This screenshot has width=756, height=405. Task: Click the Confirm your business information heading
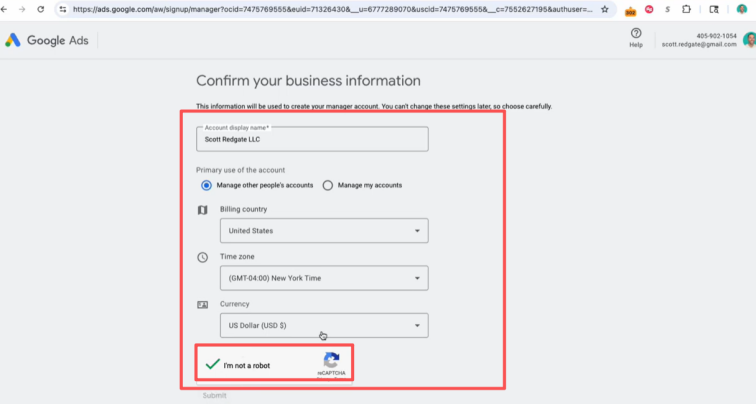(x=308, y=81)
